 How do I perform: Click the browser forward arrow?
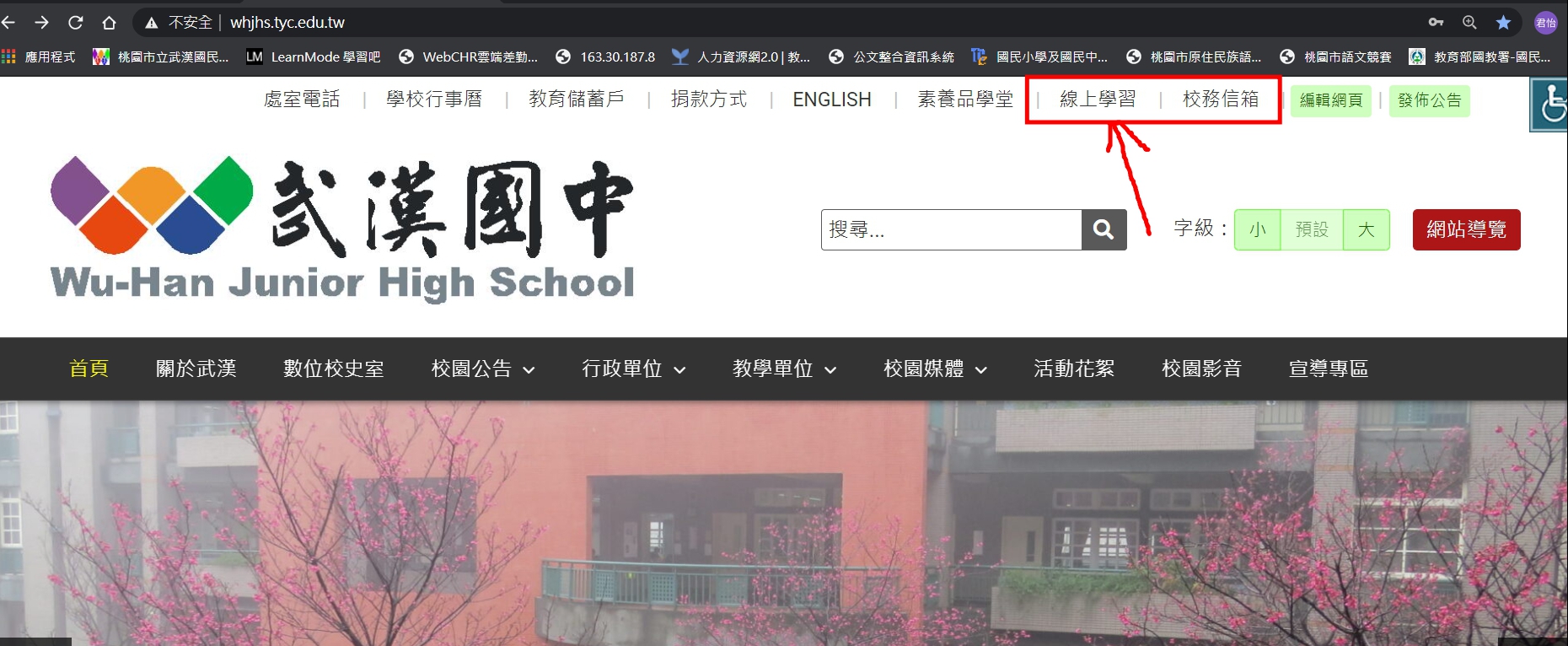(x=41, y=23)
